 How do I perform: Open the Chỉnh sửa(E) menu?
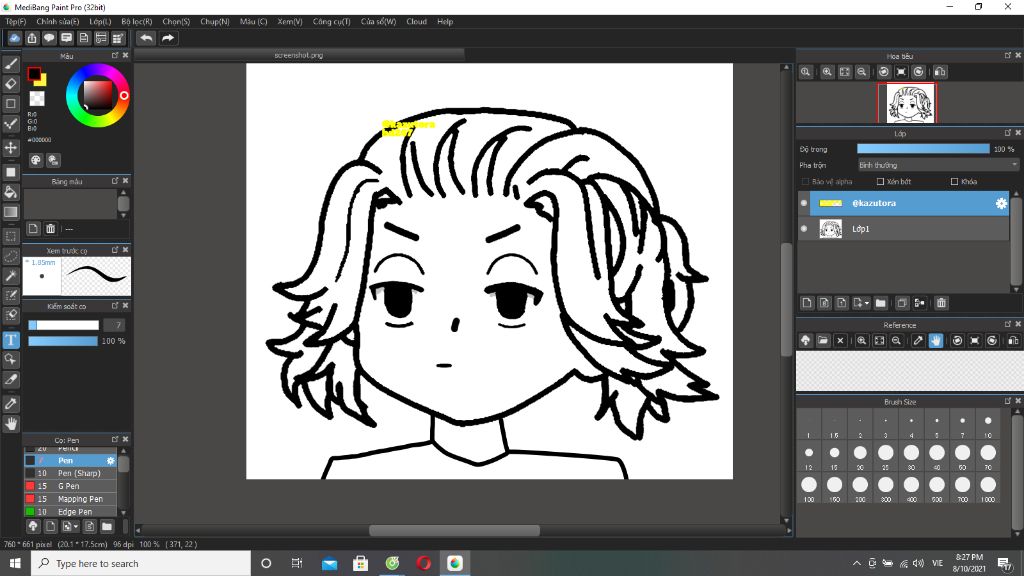(x=57, y=22)
